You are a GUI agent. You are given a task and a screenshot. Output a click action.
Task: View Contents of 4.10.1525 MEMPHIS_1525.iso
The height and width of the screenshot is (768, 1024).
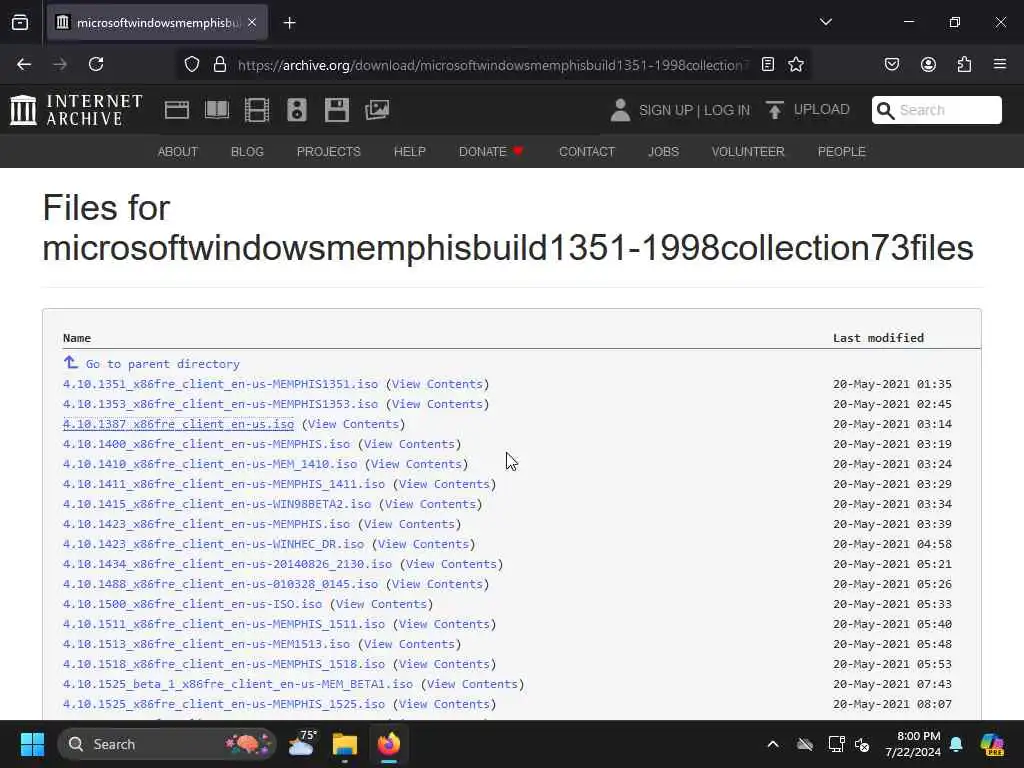tap(444, 704)
